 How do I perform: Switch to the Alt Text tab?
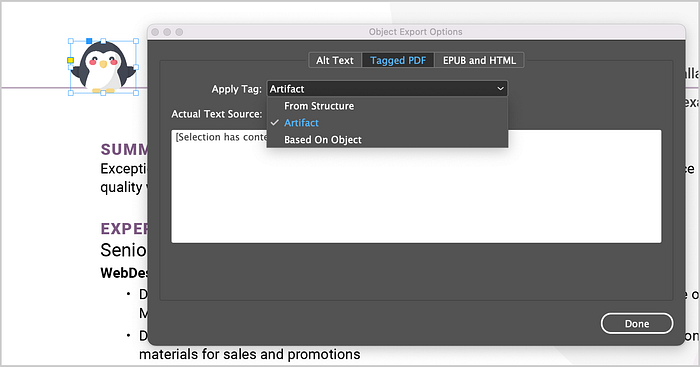pos(335,60)
